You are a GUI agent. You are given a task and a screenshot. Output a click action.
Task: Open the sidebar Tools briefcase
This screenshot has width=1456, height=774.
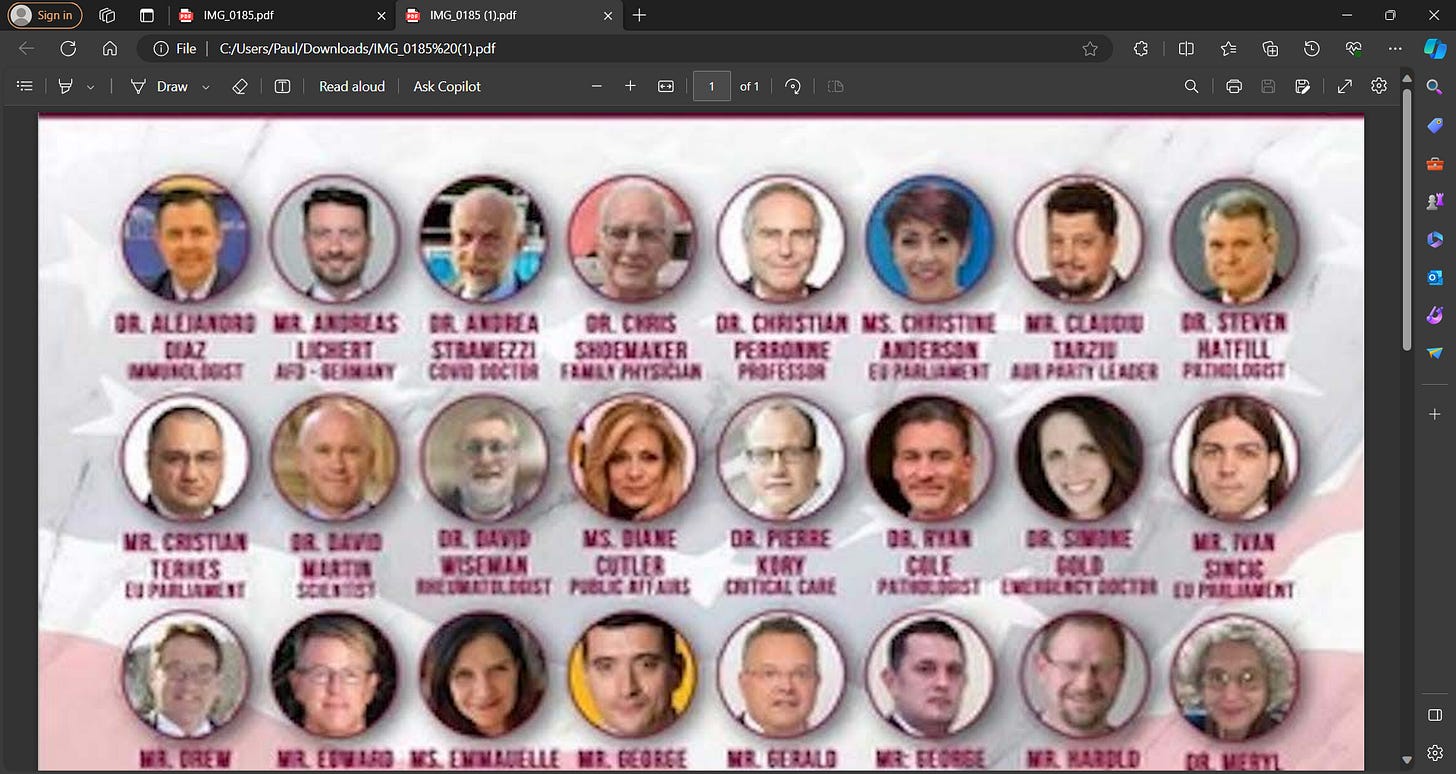pyautogui.click(x=1435, y=164)
